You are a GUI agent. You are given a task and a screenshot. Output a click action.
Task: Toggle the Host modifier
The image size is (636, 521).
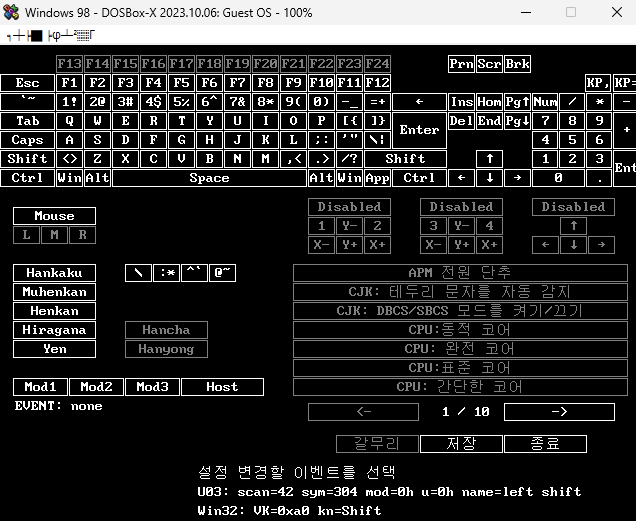coord(222,387)
